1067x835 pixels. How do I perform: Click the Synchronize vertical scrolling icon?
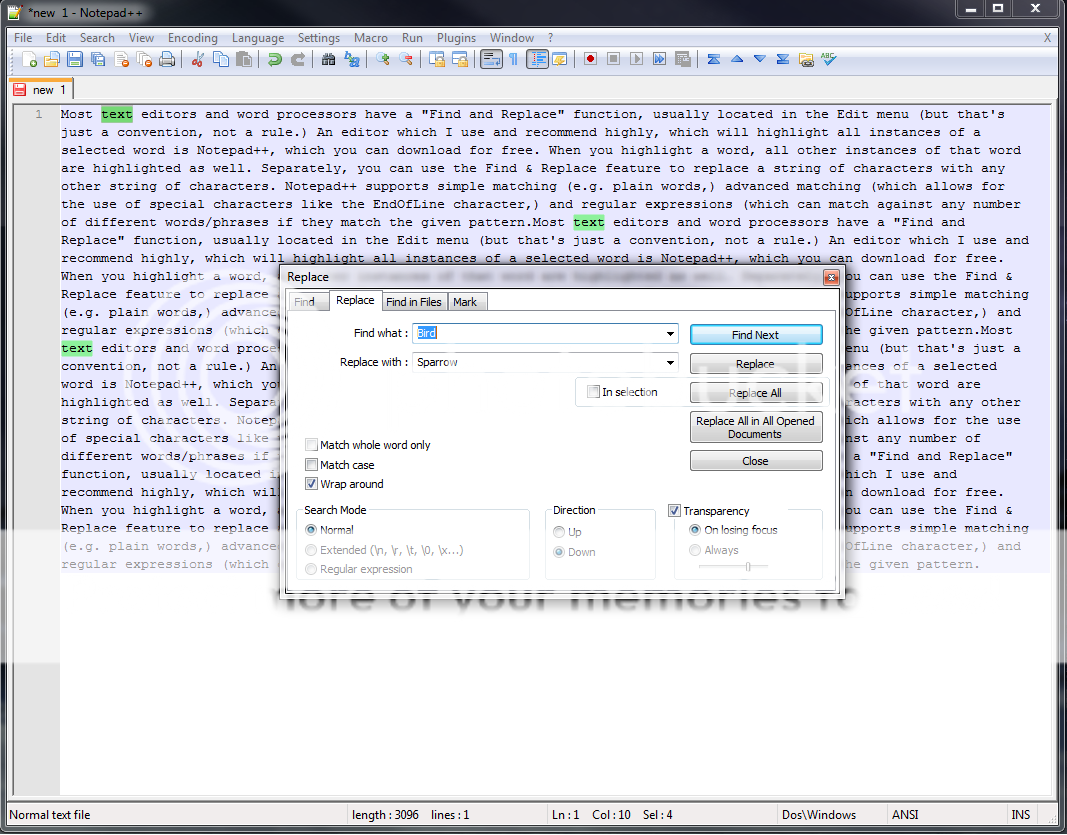[x=437, y=60]
